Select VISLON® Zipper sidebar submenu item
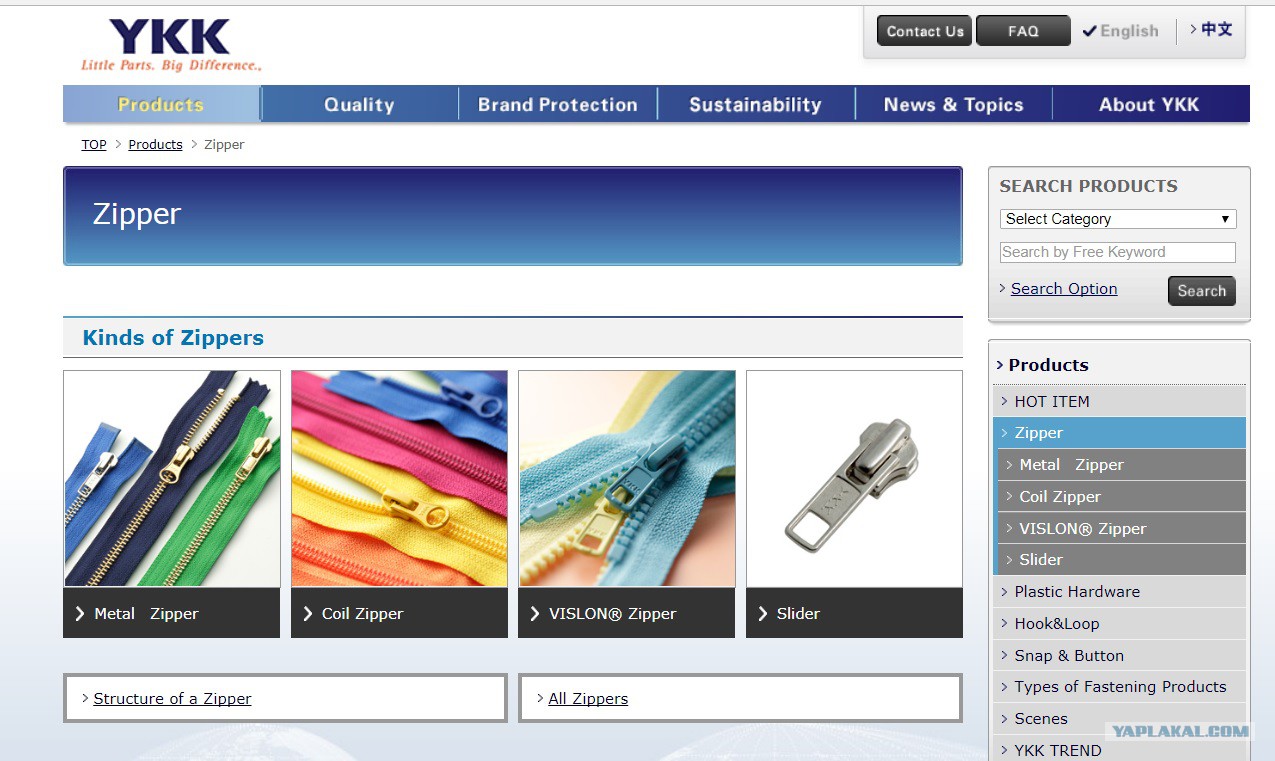 (x=1122, y=528)
